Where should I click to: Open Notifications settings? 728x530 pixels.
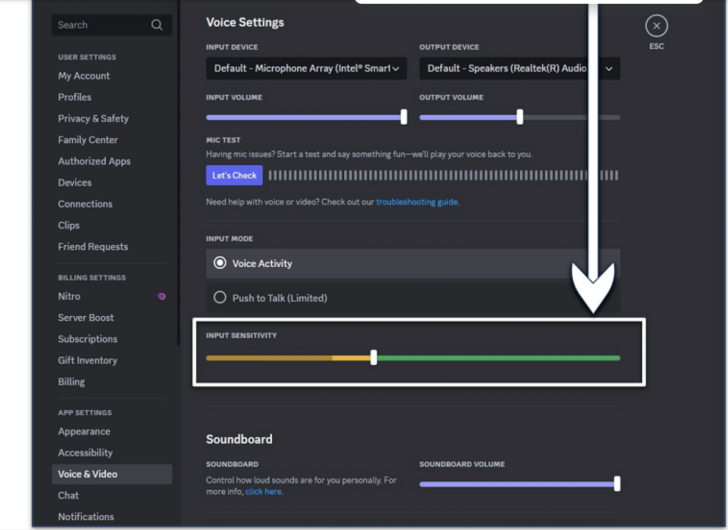pyautogui.click(x=86, y=517)
